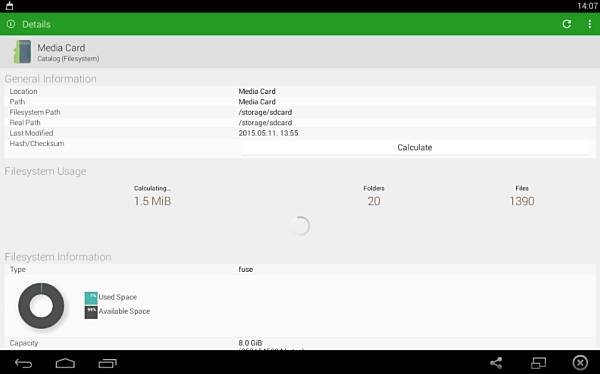
Task: Open the recent apps icon
Action: coord(108,363)
